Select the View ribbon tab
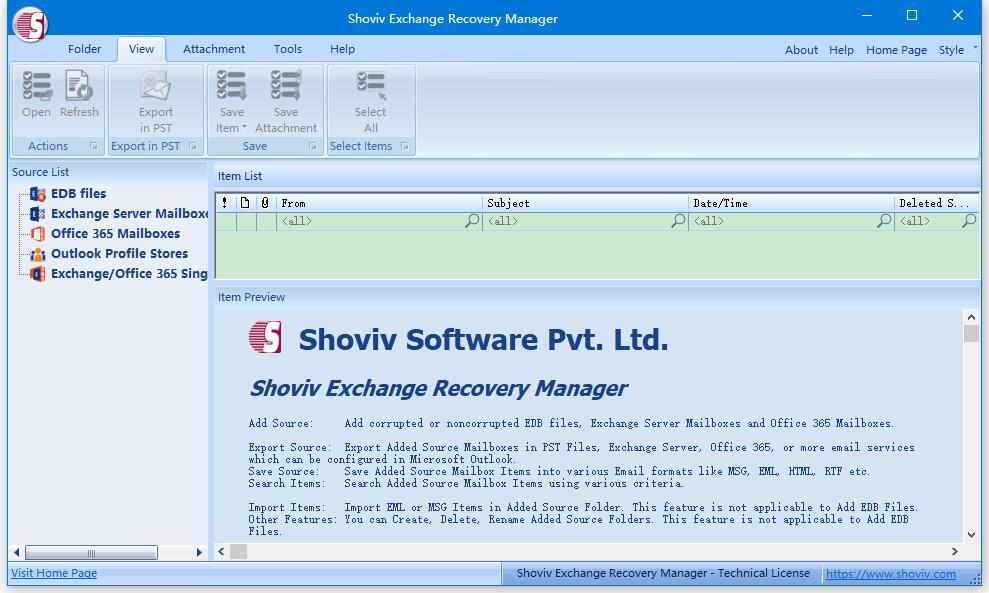The width and height of the screenshot is (989, 593). pos(141,49)
